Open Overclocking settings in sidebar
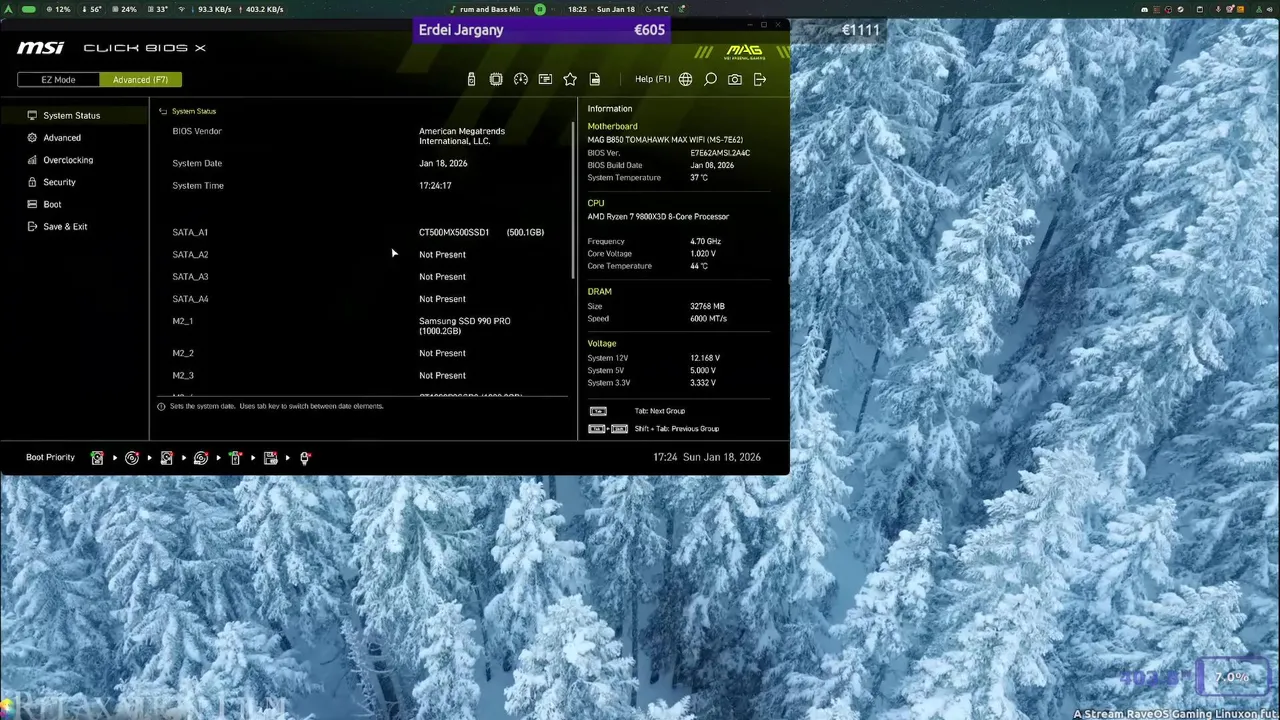The height and width of the screenshot is (720, 1280). coord(68,160)
